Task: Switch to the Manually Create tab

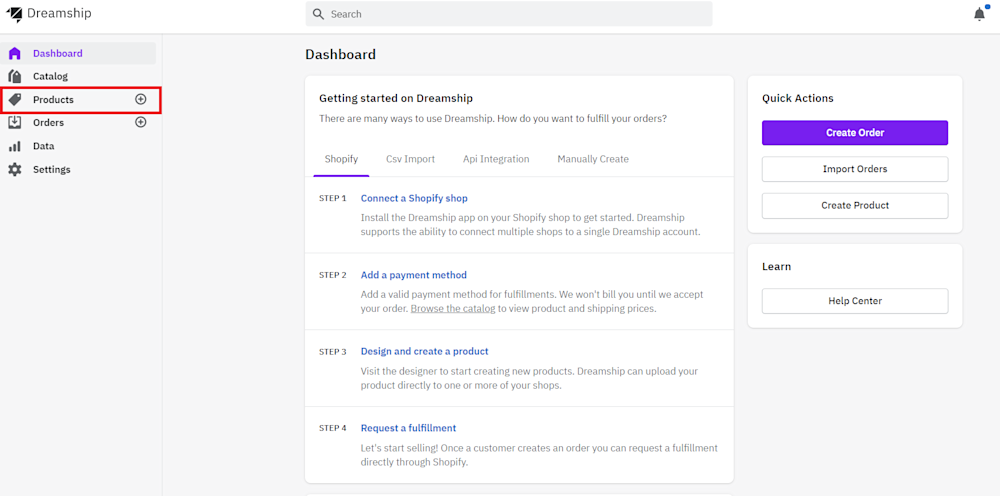Action: (x=593, y=159)
